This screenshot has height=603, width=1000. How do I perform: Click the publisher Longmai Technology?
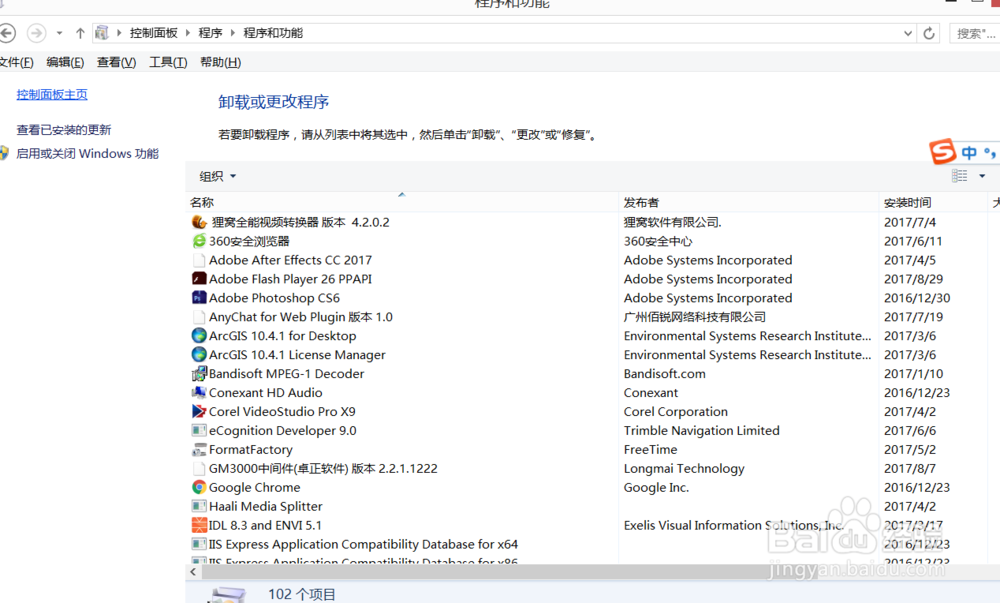[684, 469]
